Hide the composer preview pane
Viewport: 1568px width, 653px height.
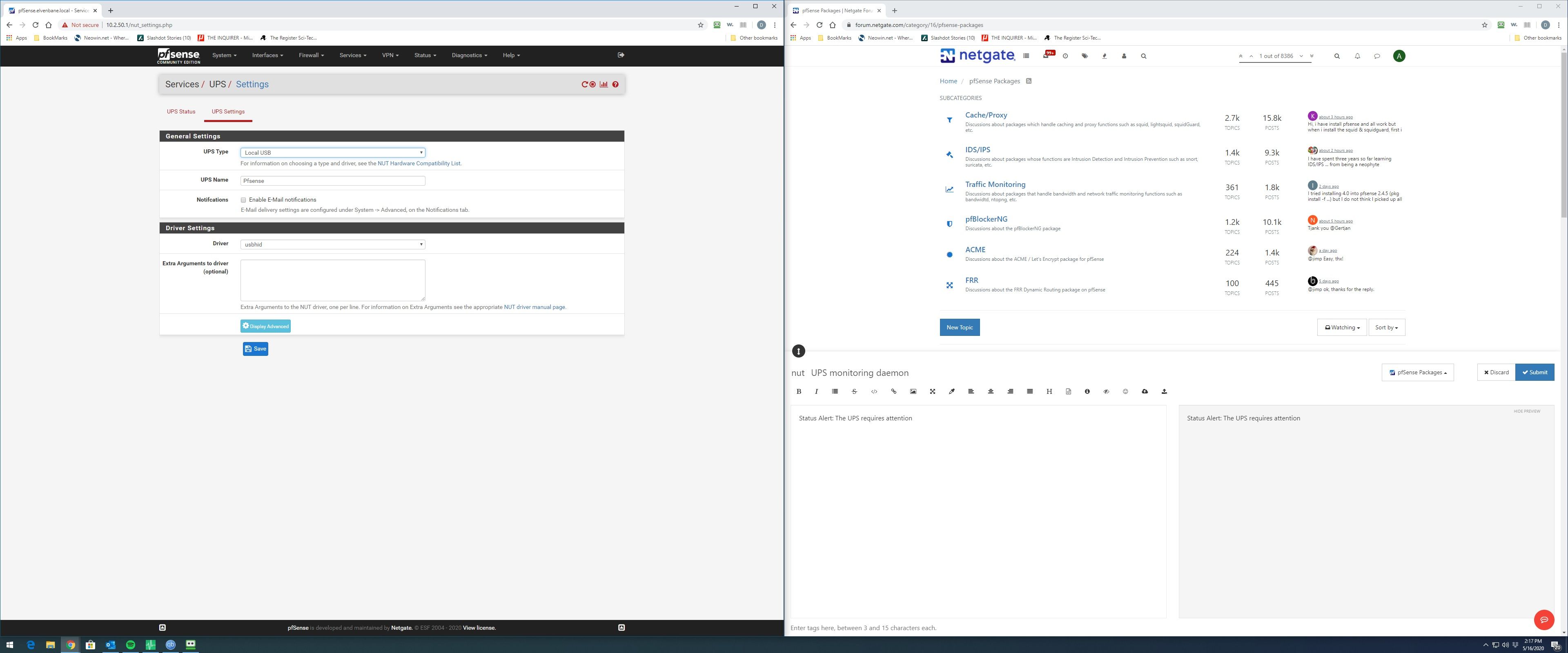click(x=1527, y=411)
